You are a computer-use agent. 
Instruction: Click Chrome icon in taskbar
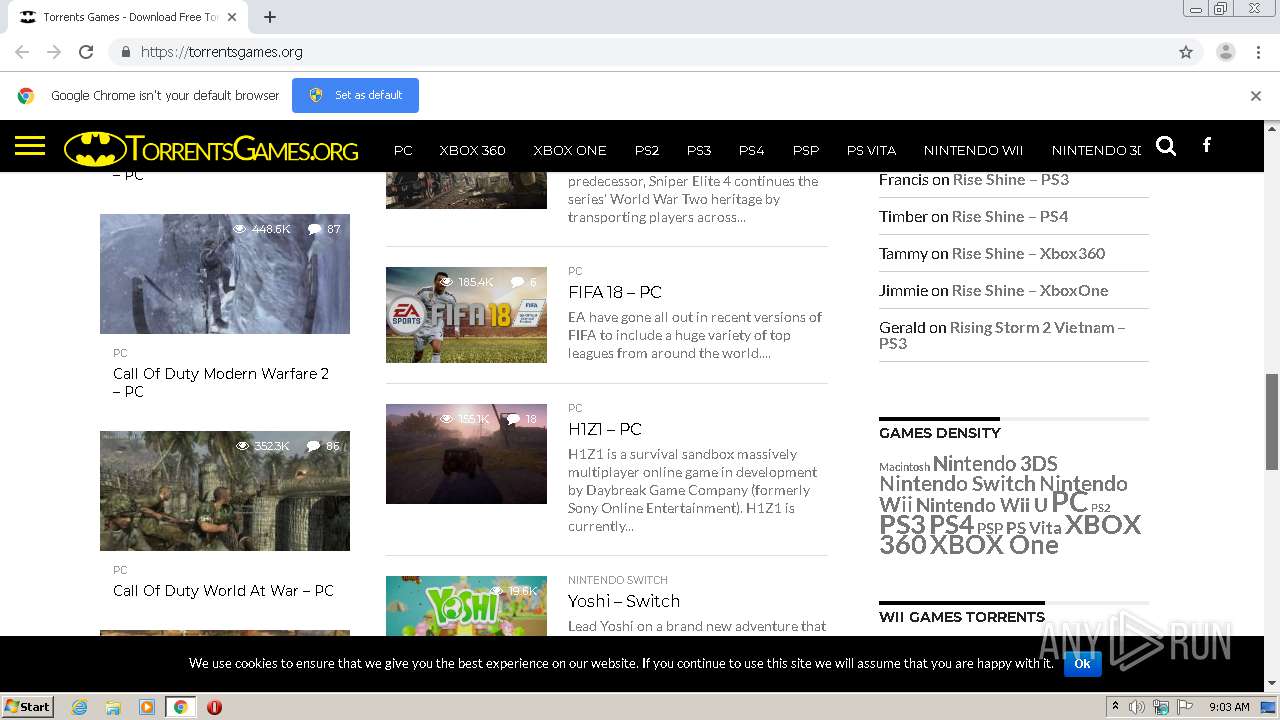[x=180, y=707]
